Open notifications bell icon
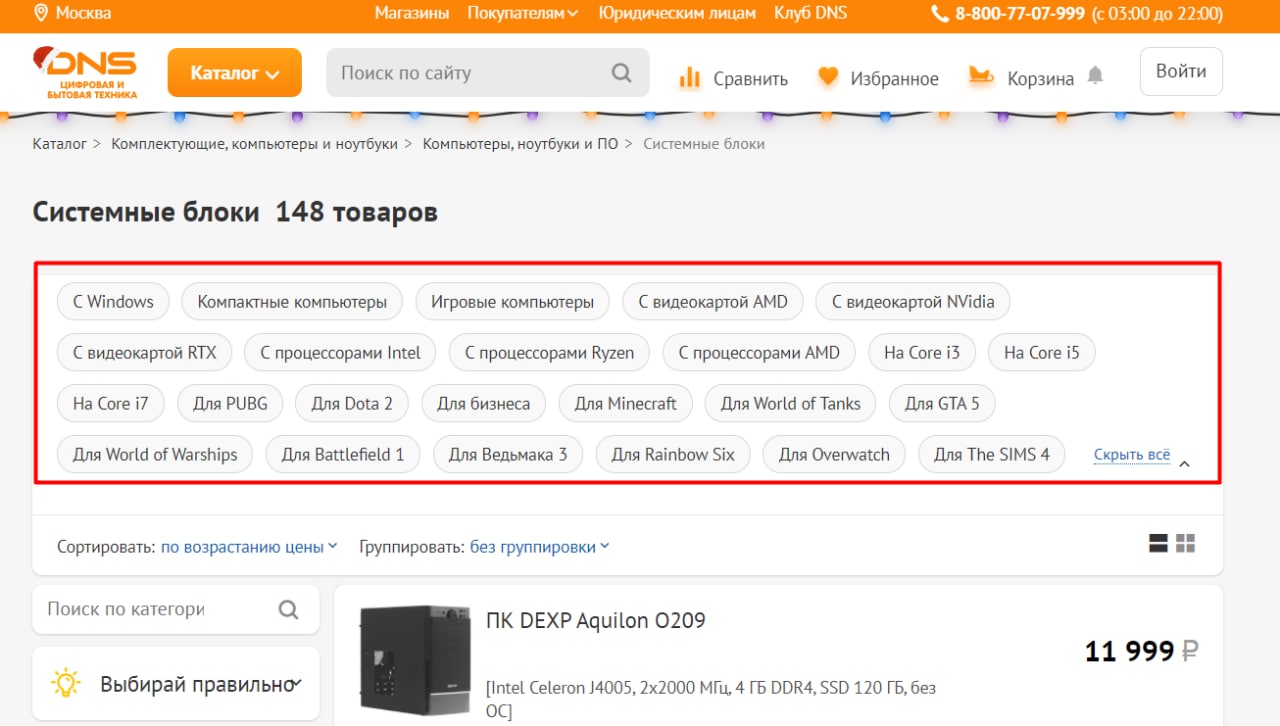This screenshot has height=726, width=1280. pos(1096,75)
